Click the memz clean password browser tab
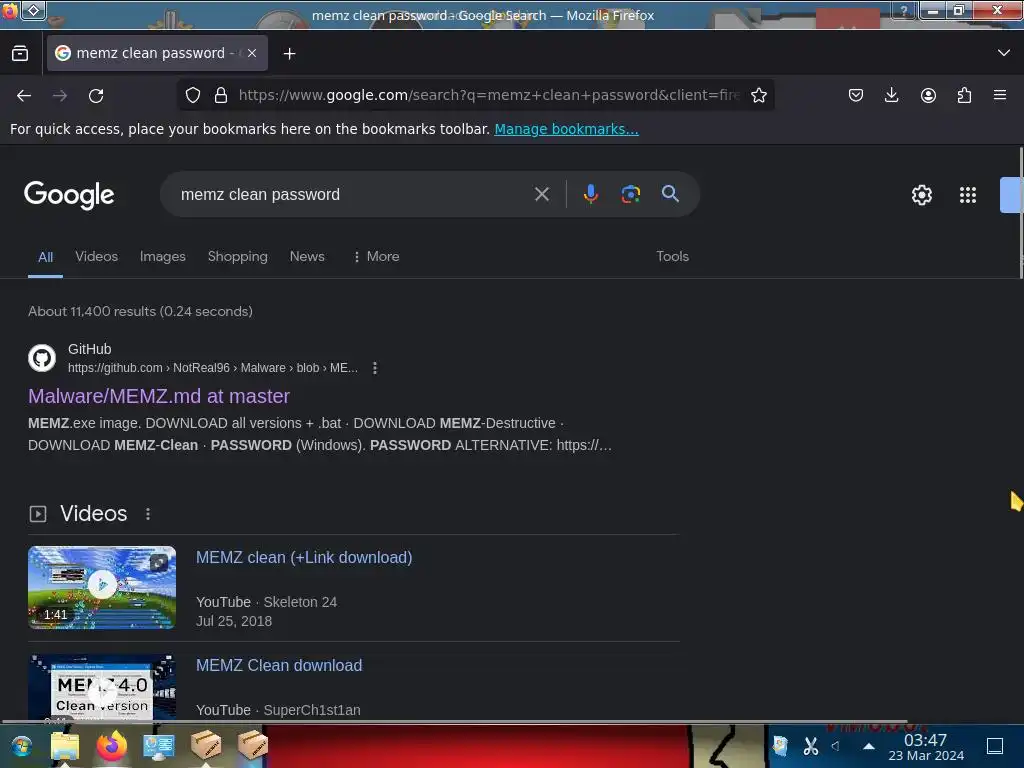This screenshot has height=768, width=1024. (157, 54)
